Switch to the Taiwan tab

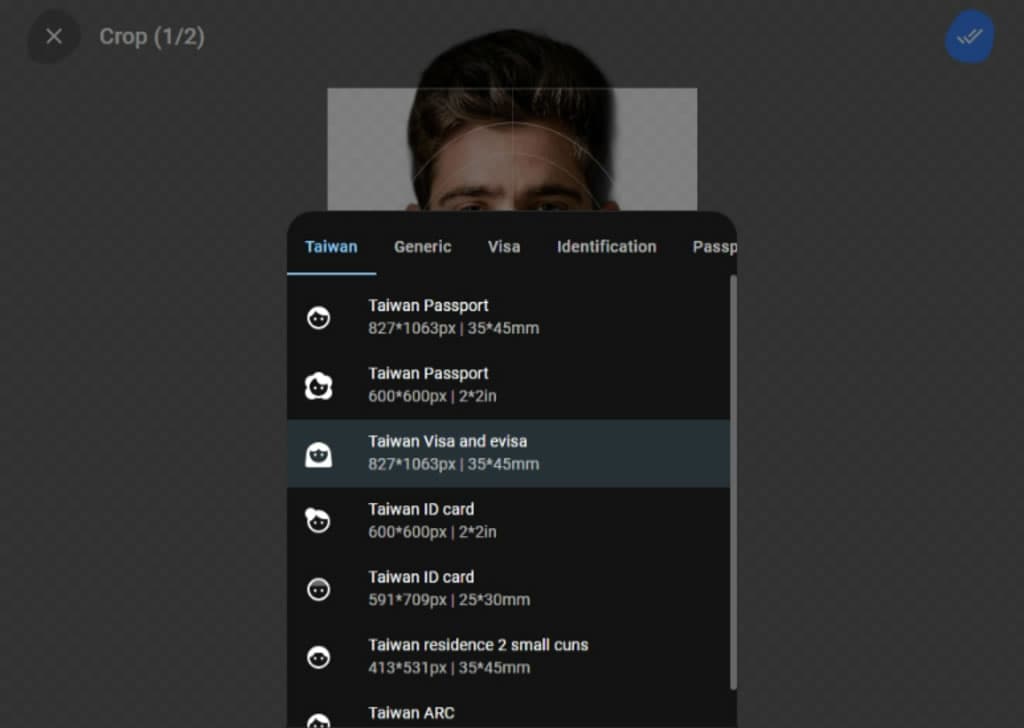(331, 247)
